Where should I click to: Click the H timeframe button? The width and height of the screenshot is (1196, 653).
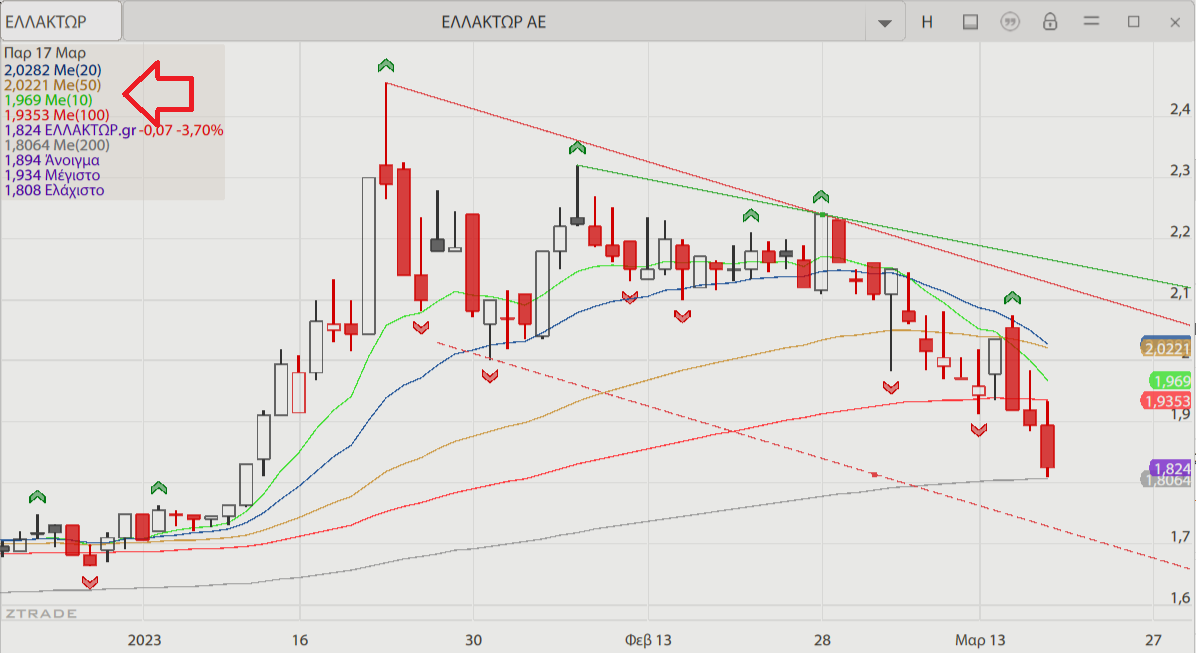coord(927,22)
